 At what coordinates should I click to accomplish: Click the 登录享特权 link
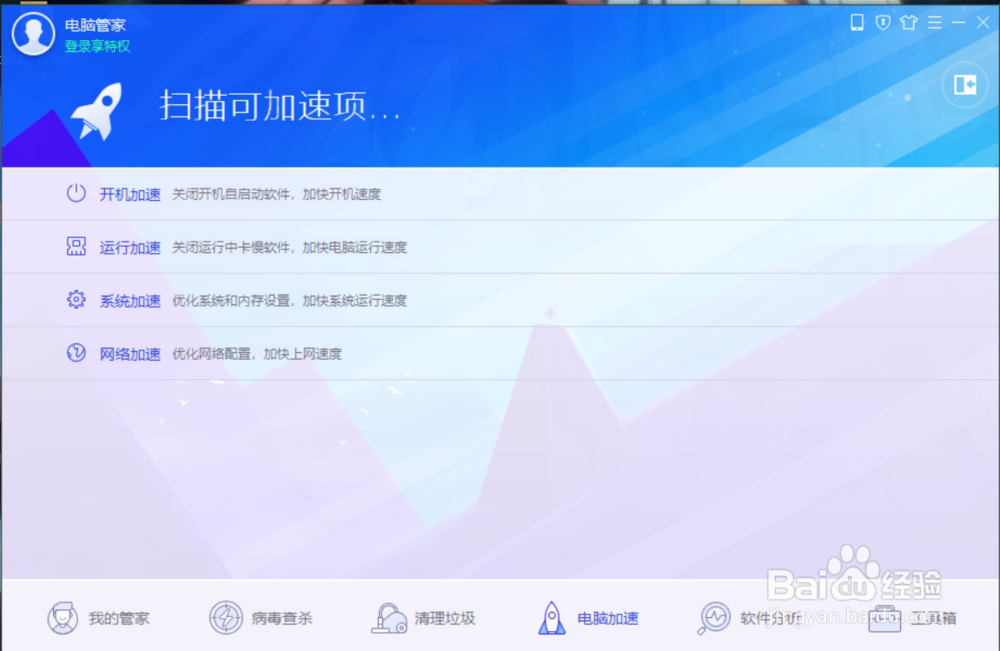(x=95, y=46)
